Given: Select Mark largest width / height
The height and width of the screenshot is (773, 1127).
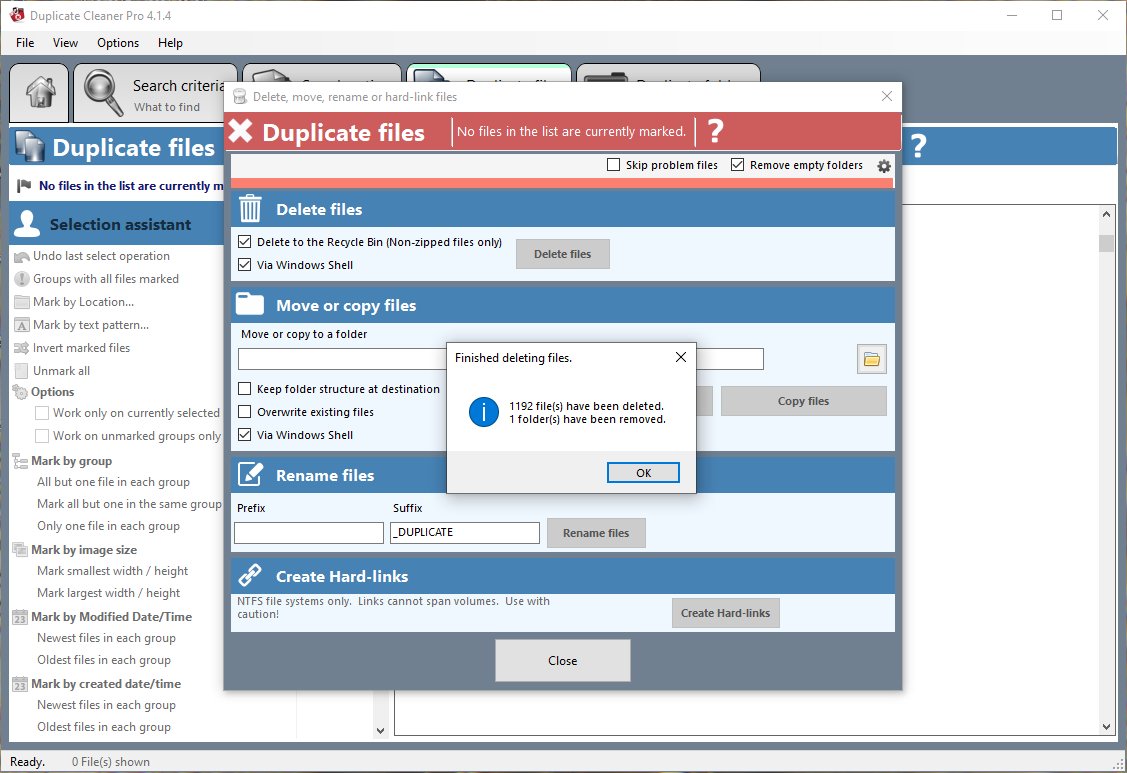Looking at the screenshot, I should point(109,593).
